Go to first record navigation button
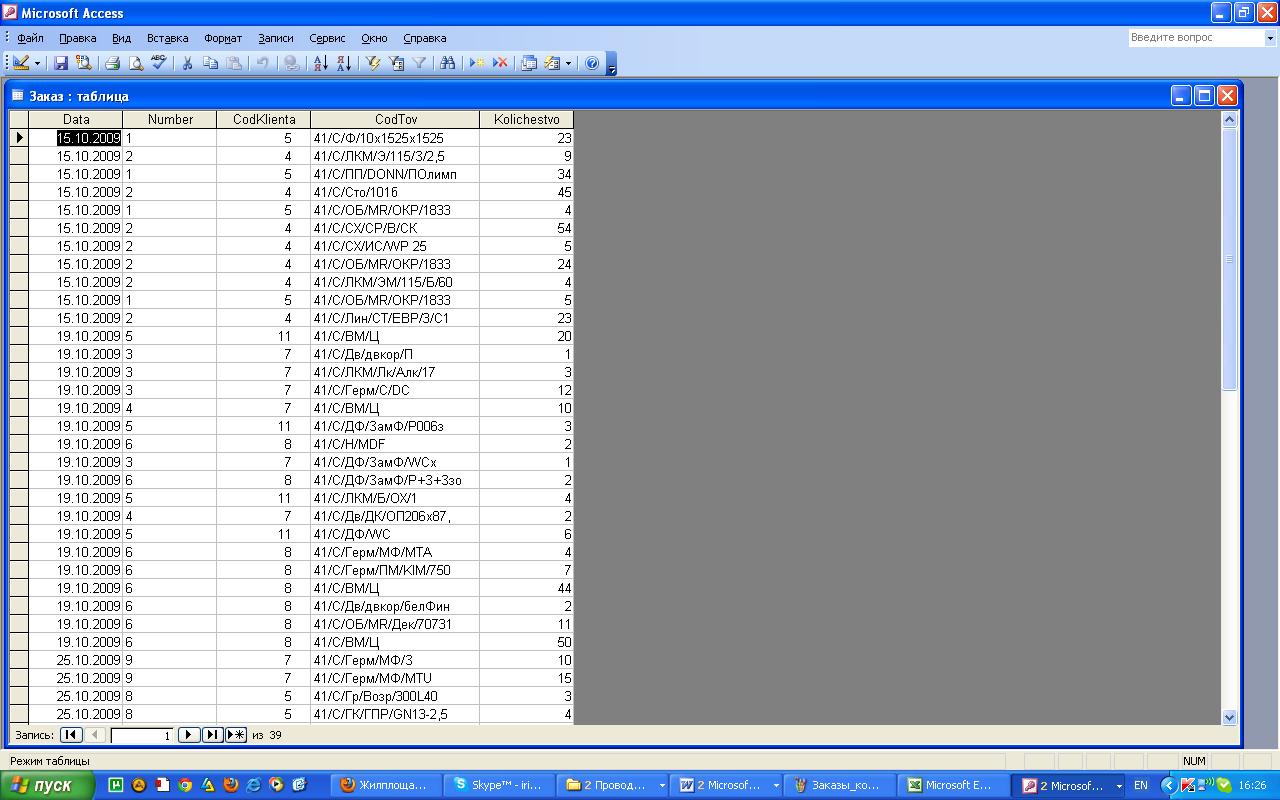The image size is (1280, 800). click(x=71, y=735)
